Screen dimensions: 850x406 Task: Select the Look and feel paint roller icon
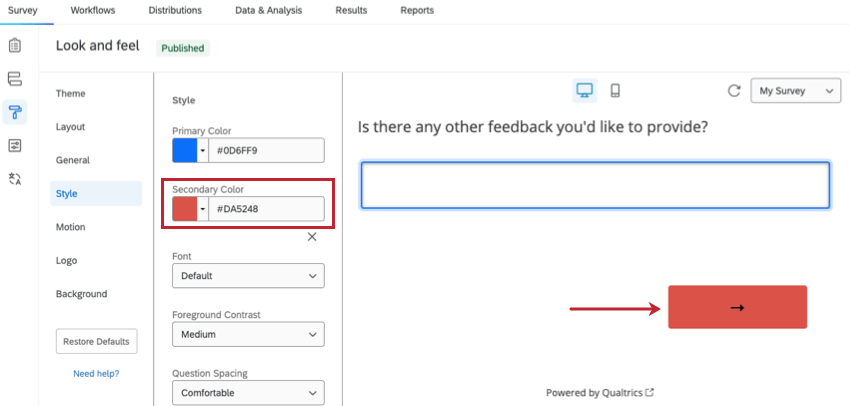[x=15, y=112]
